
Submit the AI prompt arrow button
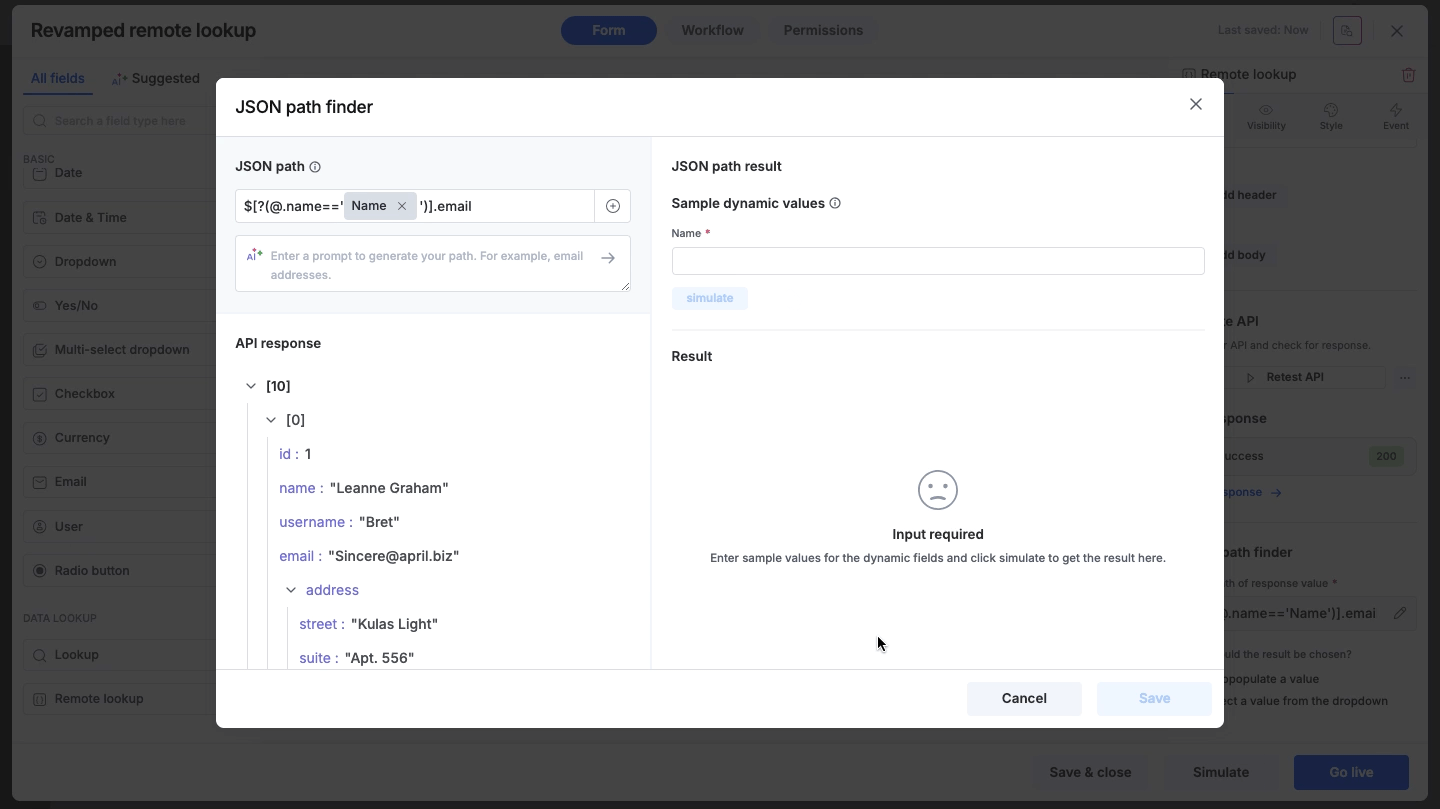(x=608, y=258)
